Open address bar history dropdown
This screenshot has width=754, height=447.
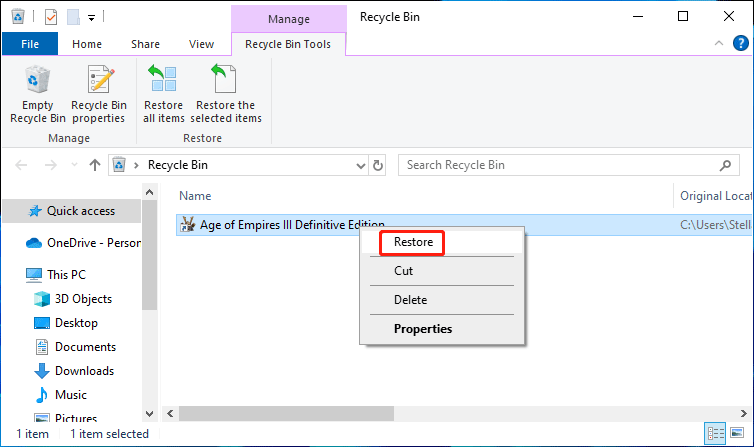click(361, 166)
